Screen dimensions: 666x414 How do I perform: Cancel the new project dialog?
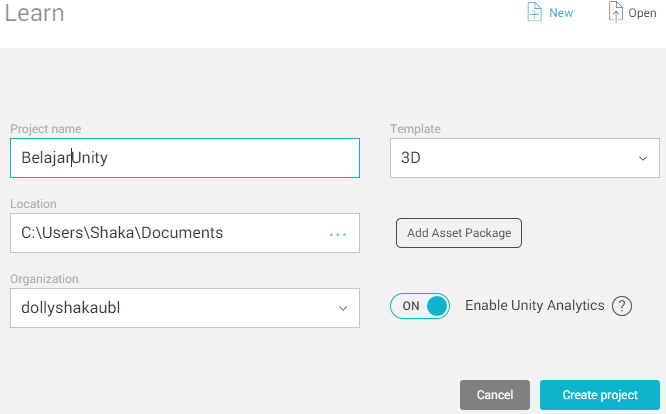pos(495,395)
